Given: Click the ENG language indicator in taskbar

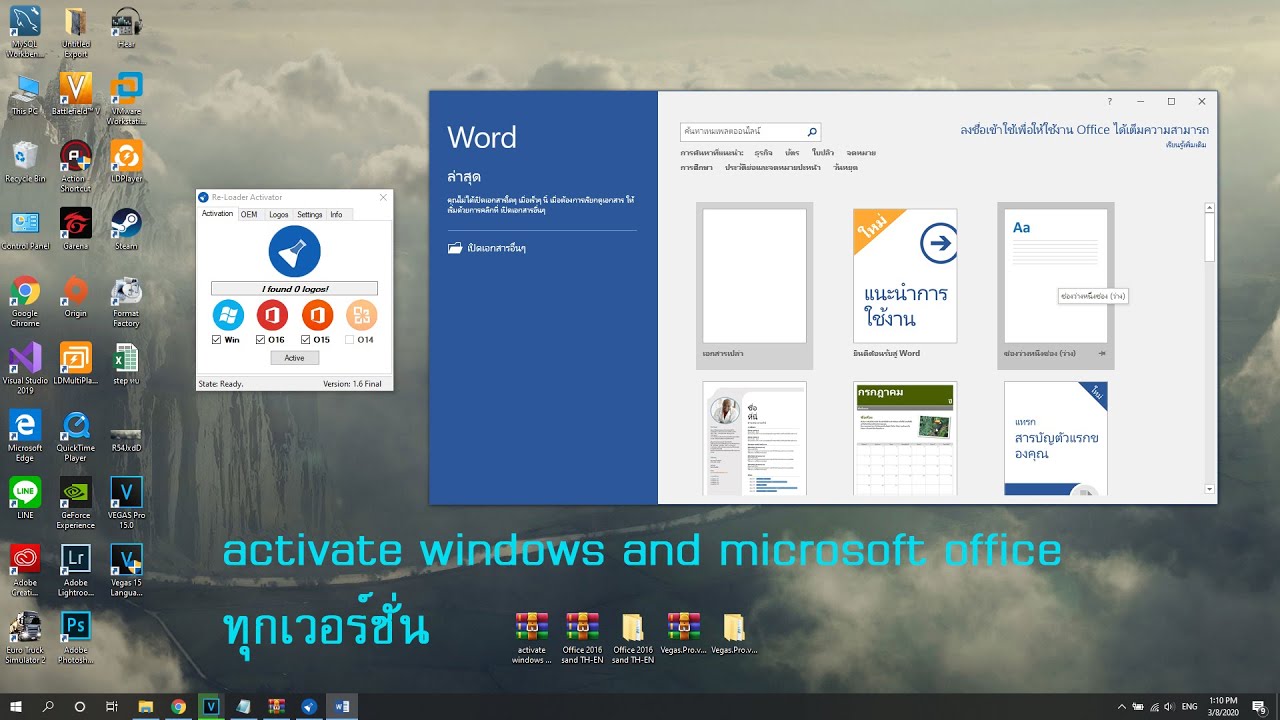Looking at the screenshot, I should click(1189, 706).
